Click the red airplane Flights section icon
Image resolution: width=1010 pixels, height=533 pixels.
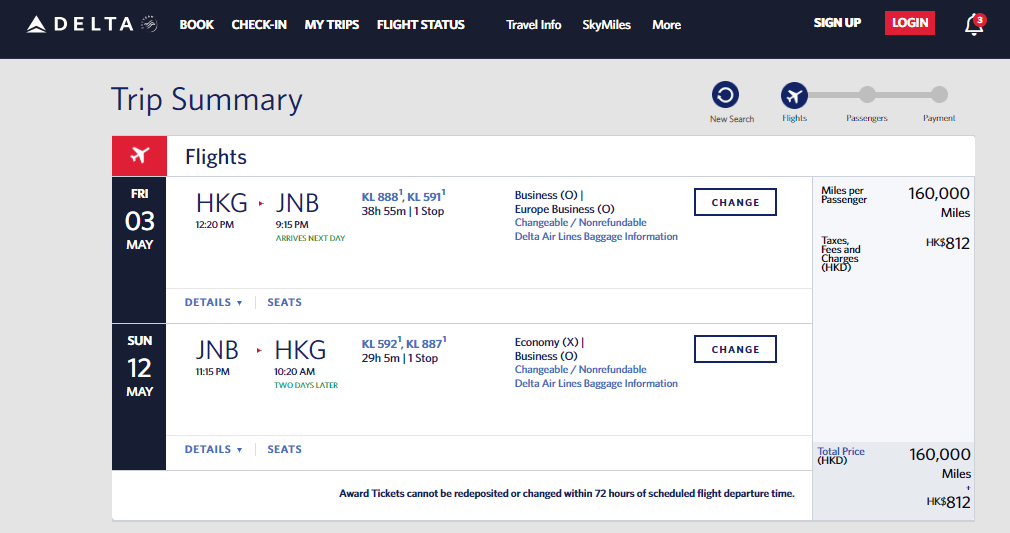pos(139,156)
